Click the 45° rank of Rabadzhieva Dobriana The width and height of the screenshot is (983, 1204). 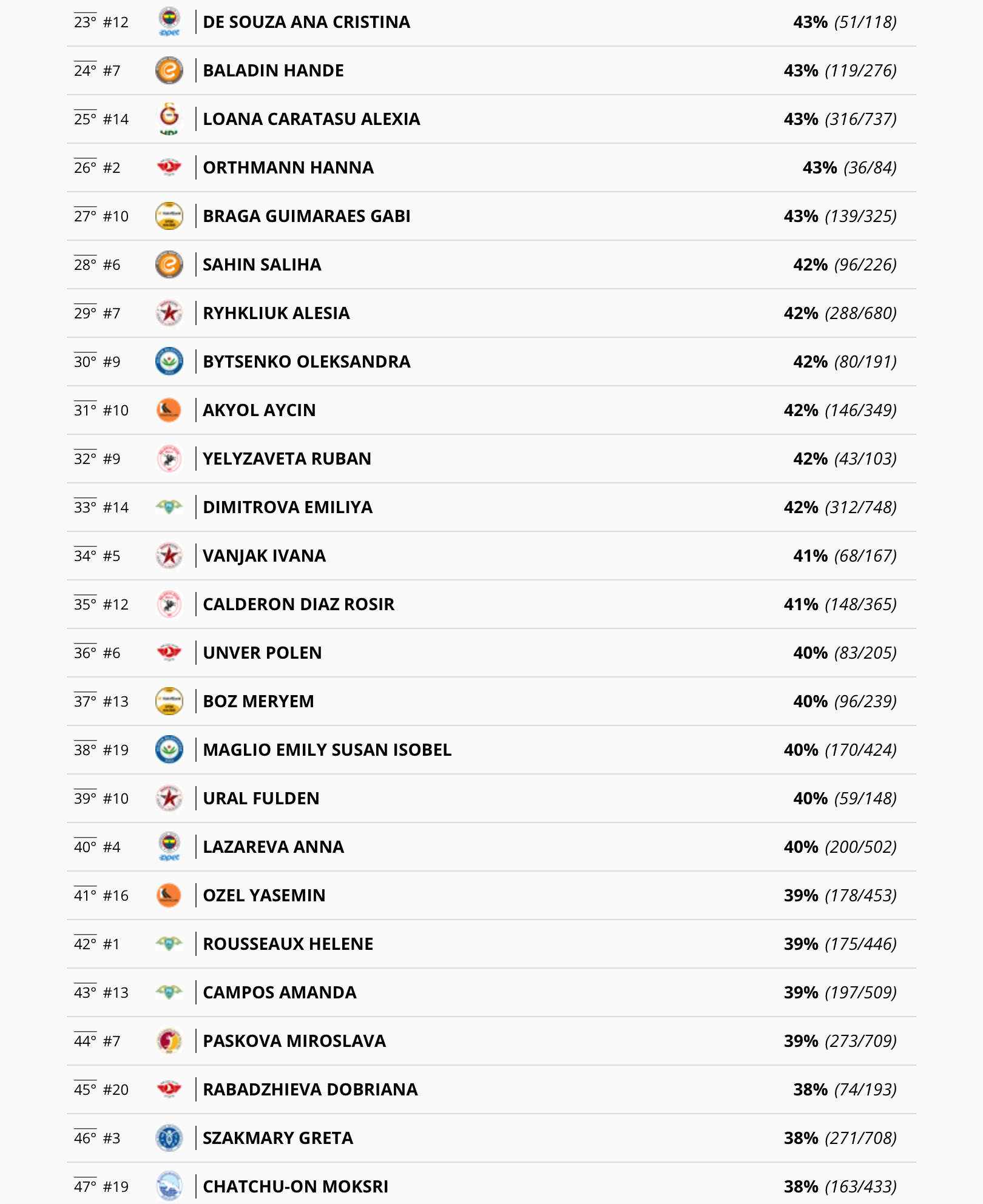point(86,1089)
